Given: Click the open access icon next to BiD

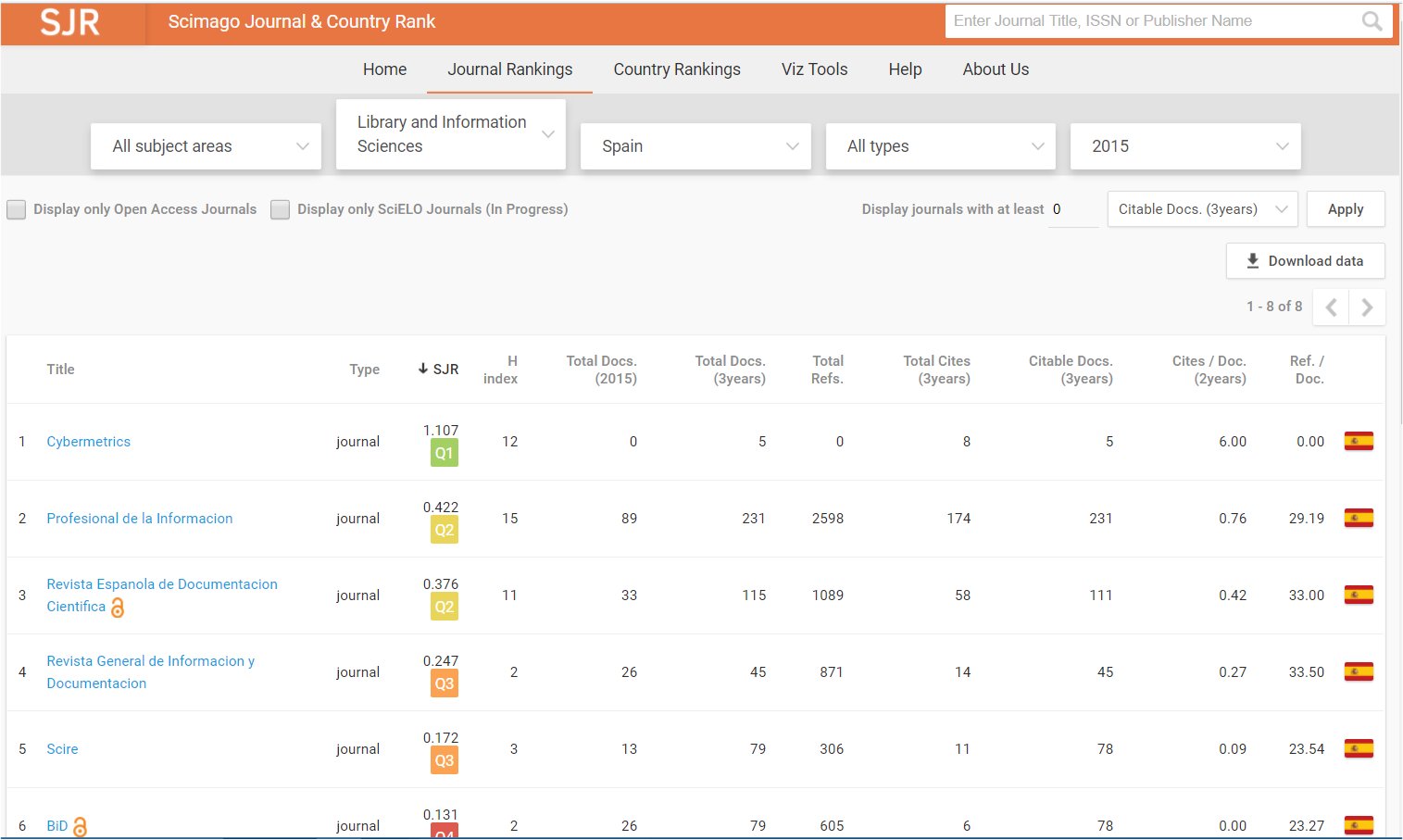Looking at the screenshot, I should (81, 826).
